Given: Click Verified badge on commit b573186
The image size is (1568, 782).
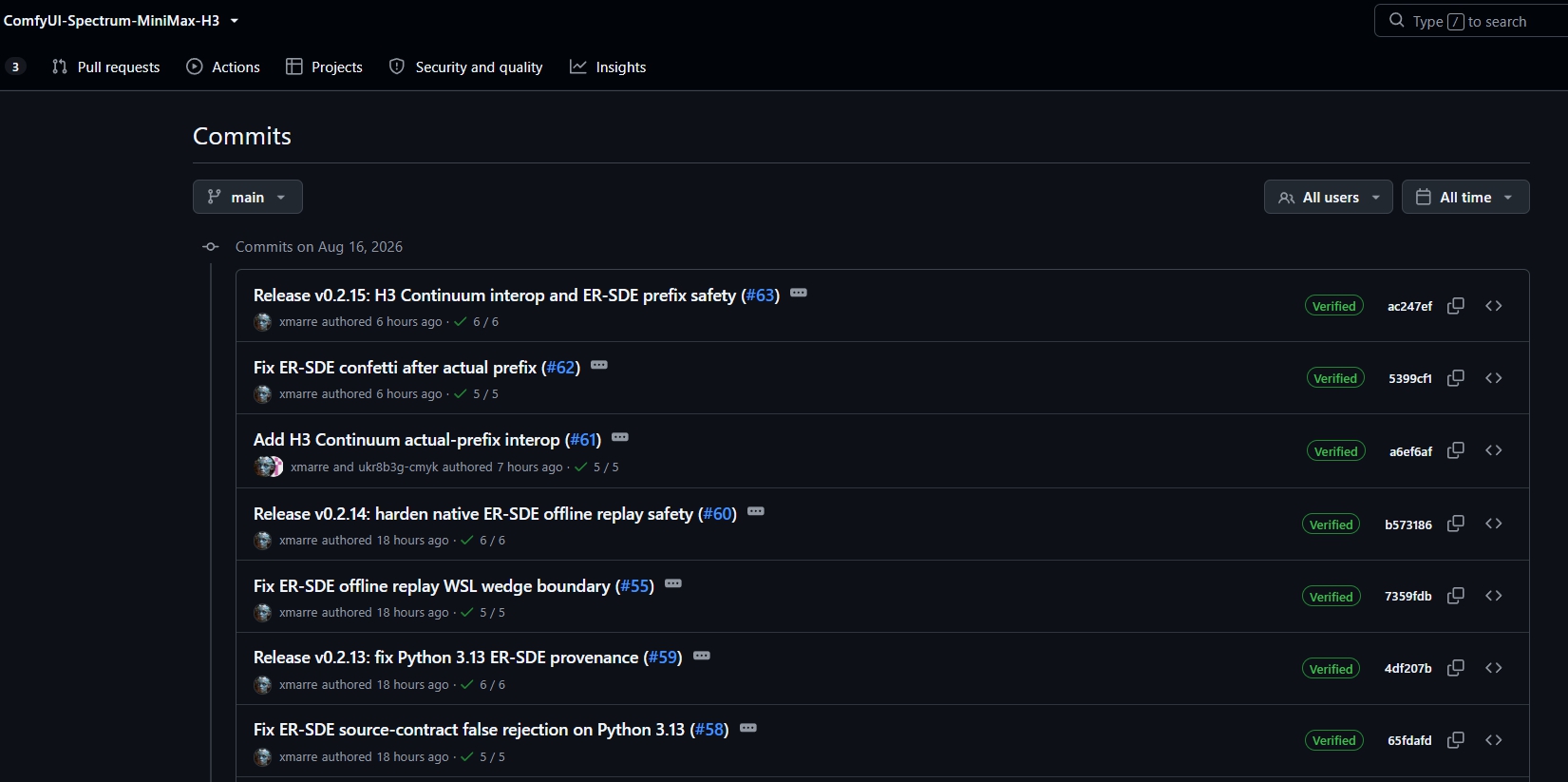Looking at the screenshot, I should tap(1332, 525).
